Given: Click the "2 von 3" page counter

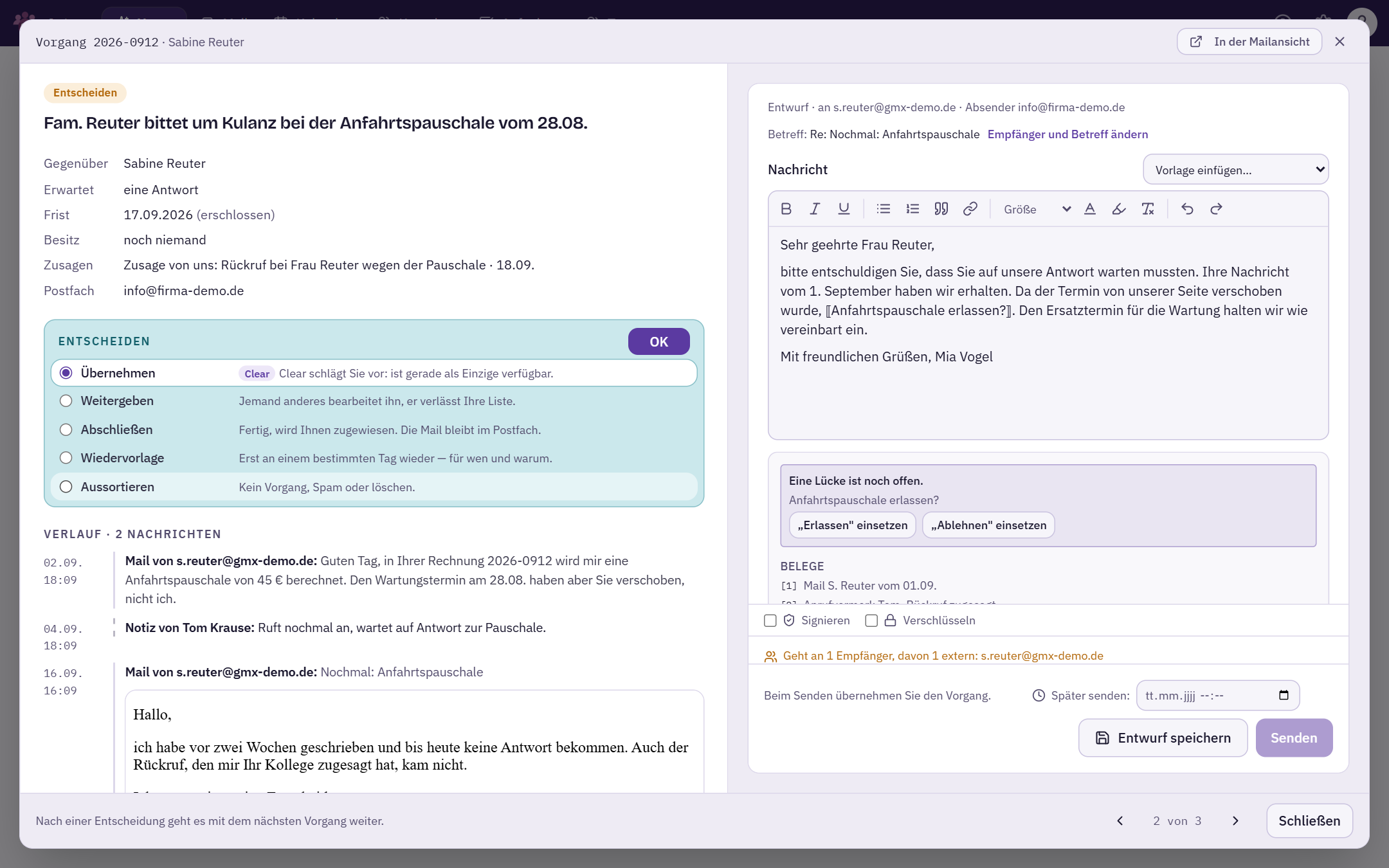Looking at the screenshot, I should pos(1177,821).
